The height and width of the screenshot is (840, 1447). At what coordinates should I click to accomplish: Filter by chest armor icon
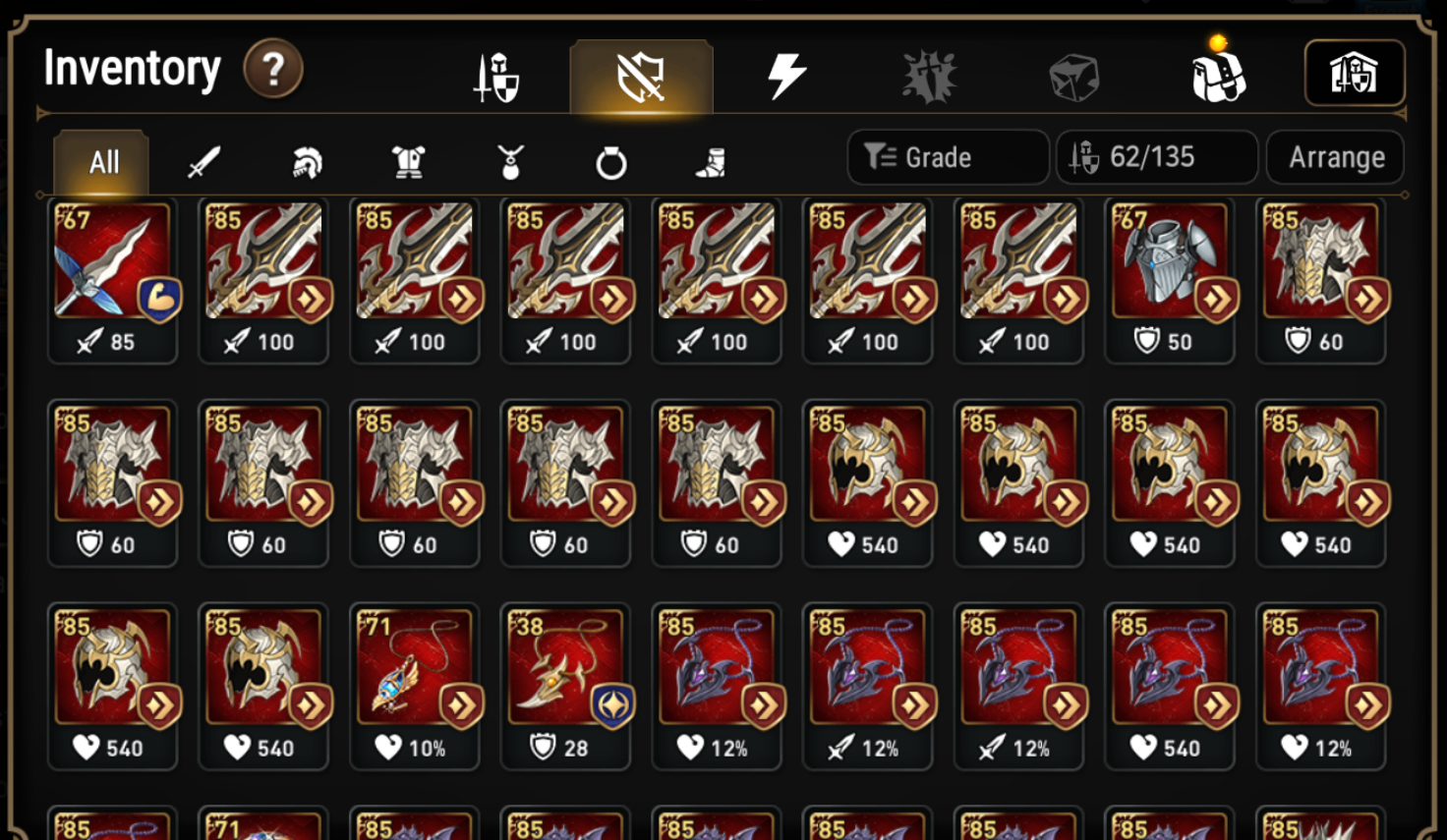(408, 162)
